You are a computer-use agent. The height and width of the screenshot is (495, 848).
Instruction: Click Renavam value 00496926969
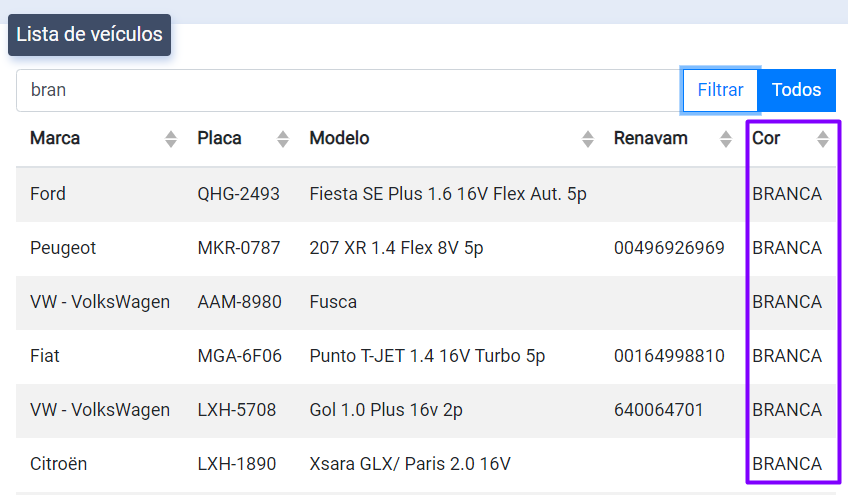[x=669, y=248]
